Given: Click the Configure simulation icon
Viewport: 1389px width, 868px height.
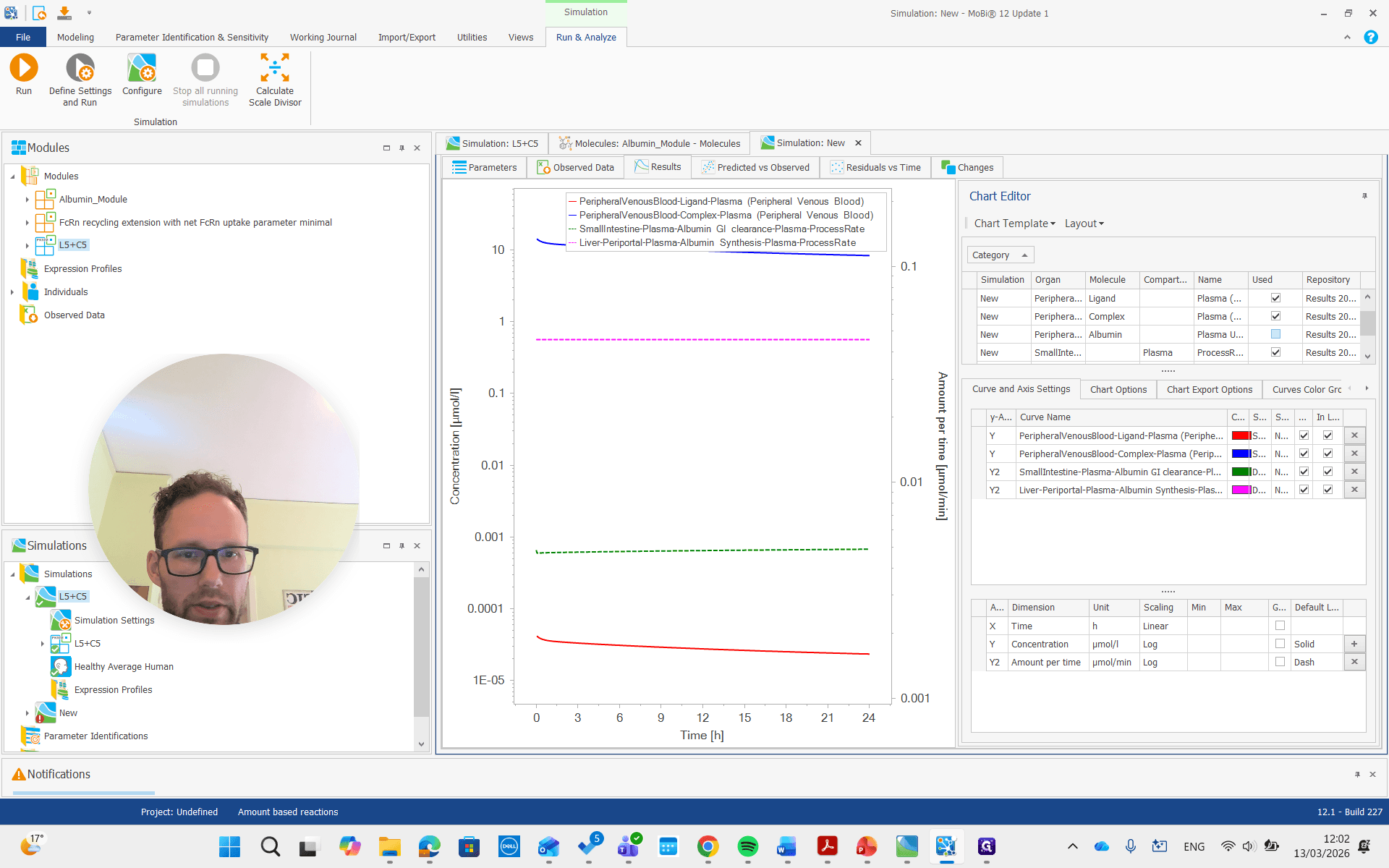Looking at the screenshot, I should coord(142,68).
